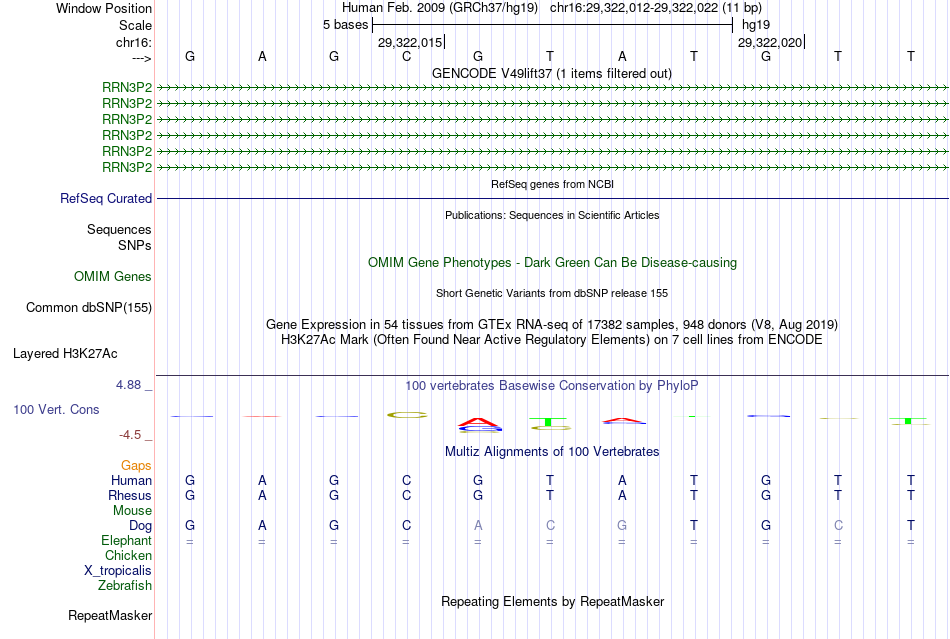Click the RefSeq Curated gene line
The height and width of the screenshot is (639, 950).
click(553, 199)
